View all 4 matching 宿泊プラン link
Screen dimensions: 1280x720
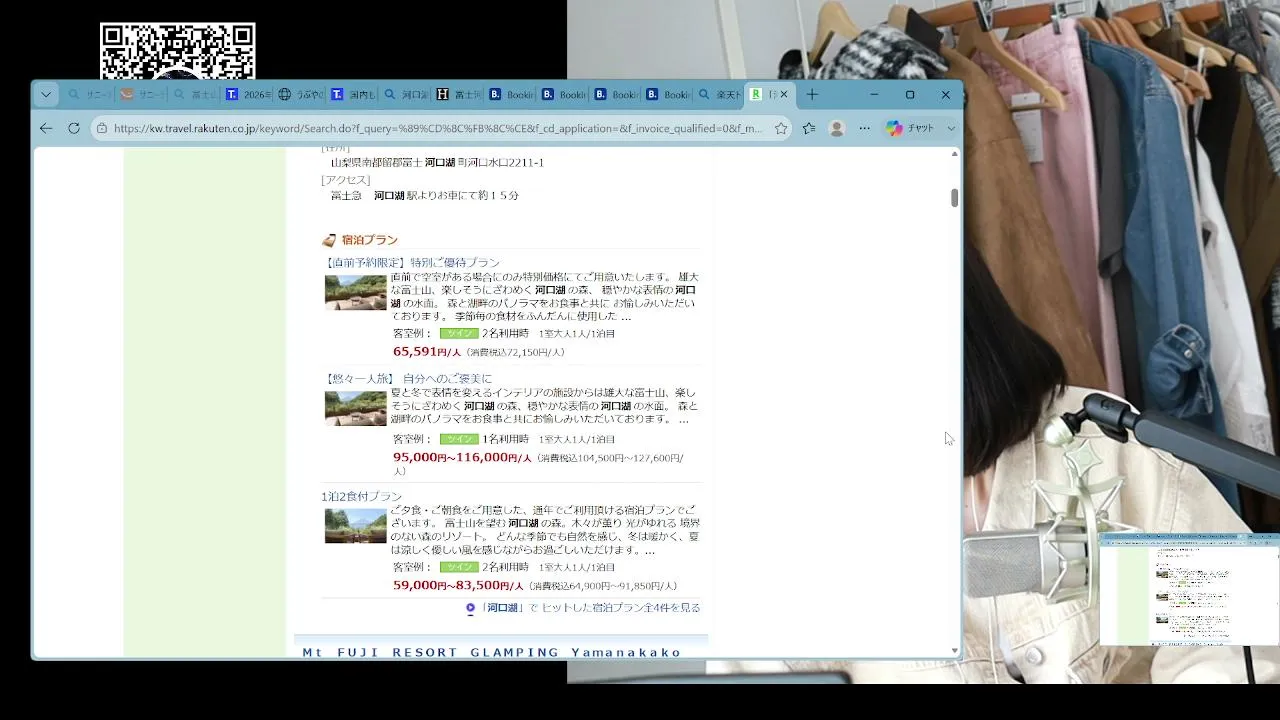pos(590,608)
